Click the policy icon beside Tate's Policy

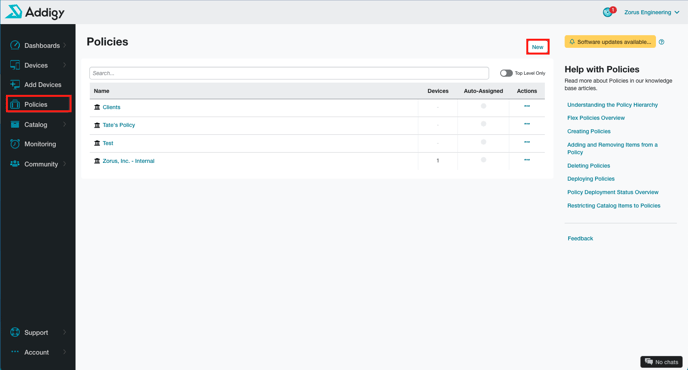pyautogui.click(x=97, y=125)
